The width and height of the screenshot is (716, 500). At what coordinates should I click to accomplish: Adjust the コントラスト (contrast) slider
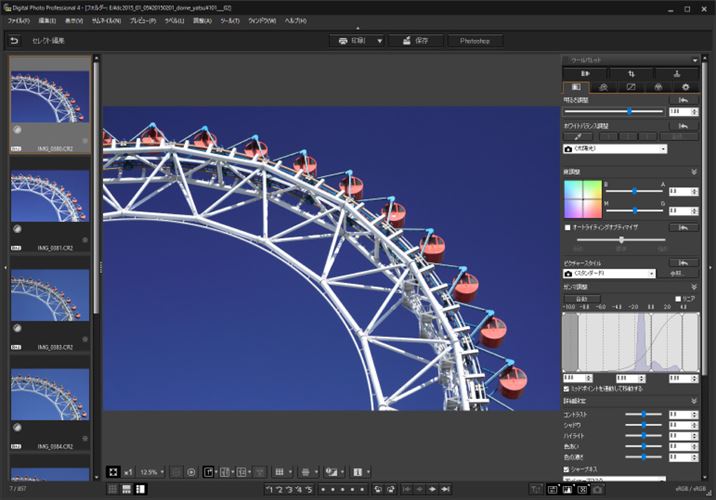[x=643, y=415]
